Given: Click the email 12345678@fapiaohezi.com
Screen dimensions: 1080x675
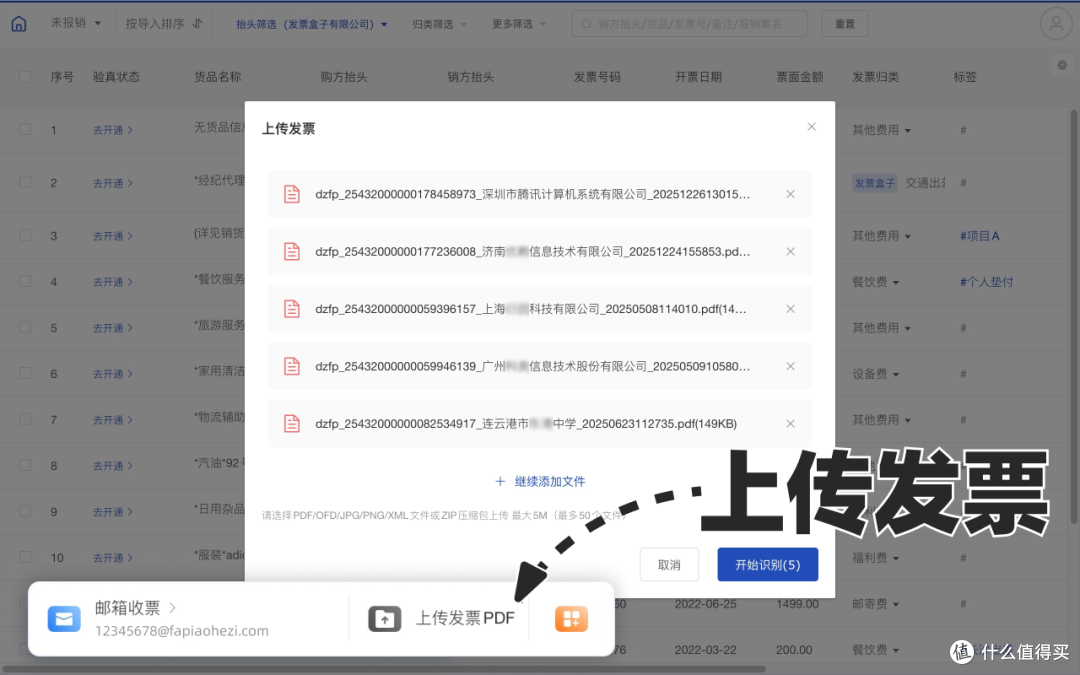Looking at the screenshot, I should (182, 631).
